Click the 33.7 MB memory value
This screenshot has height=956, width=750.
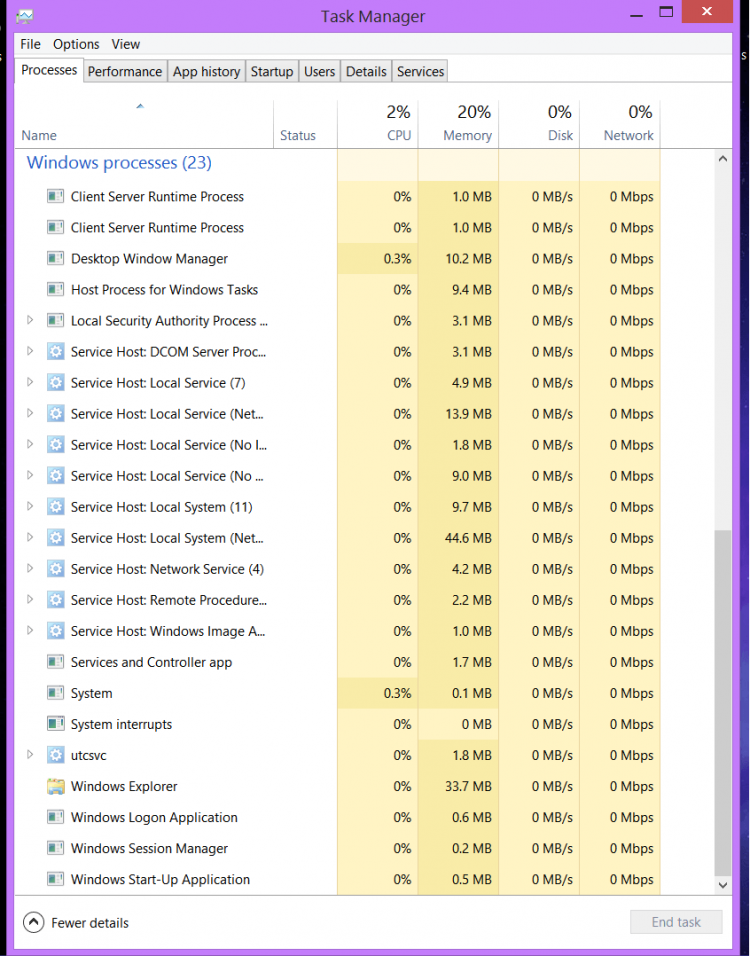click(468, 787)
